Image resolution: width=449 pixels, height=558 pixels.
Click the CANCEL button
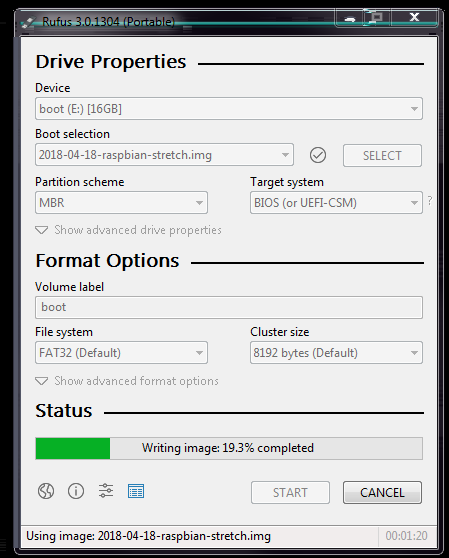click(x=382, y=493)
